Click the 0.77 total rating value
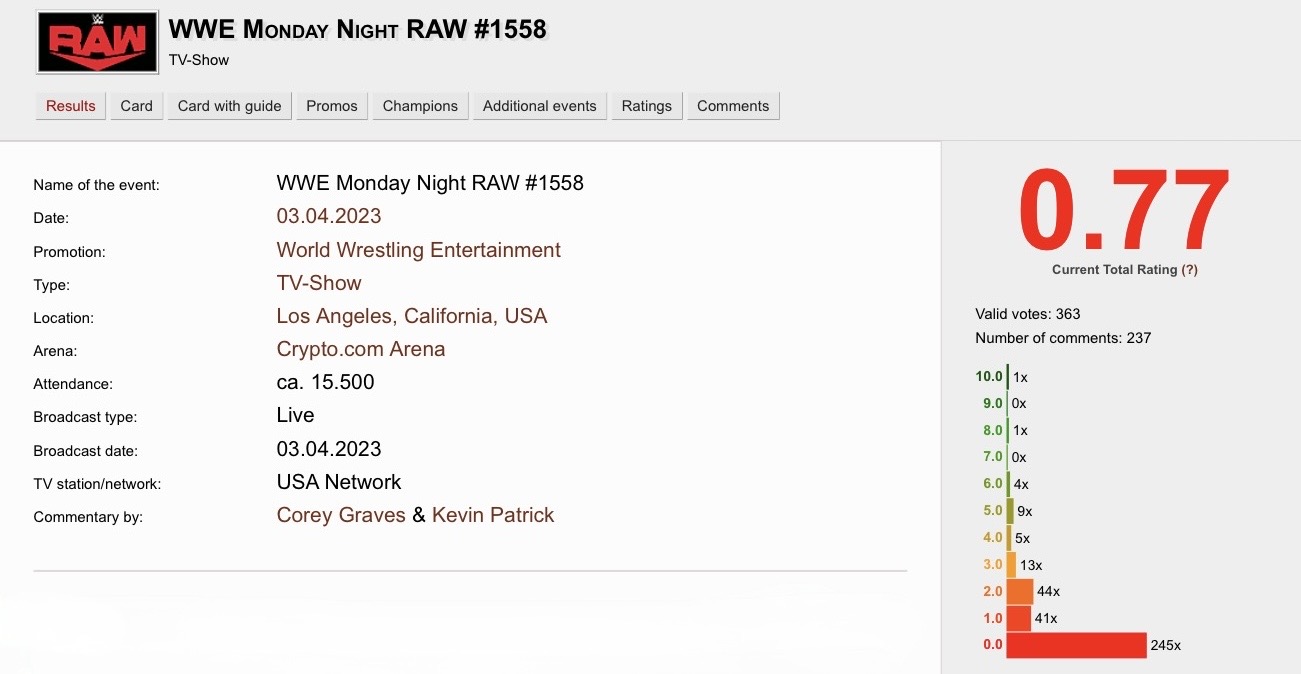Screen dimensions: 1301x674 [1124, 212]
